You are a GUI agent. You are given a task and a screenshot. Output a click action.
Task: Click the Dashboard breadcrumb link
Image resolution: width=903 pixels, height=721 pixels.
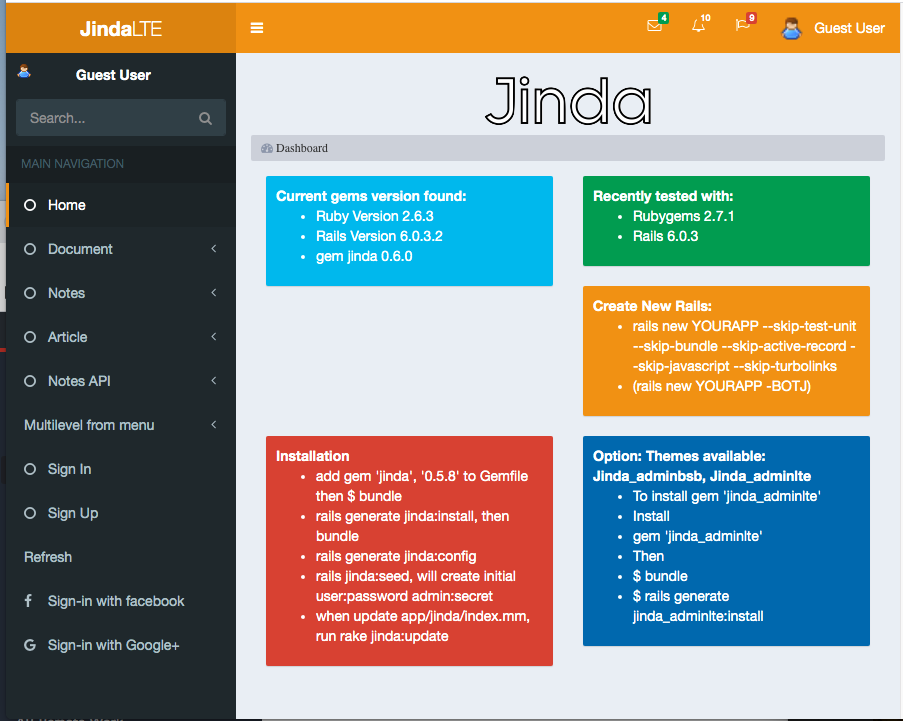(301, 149)
